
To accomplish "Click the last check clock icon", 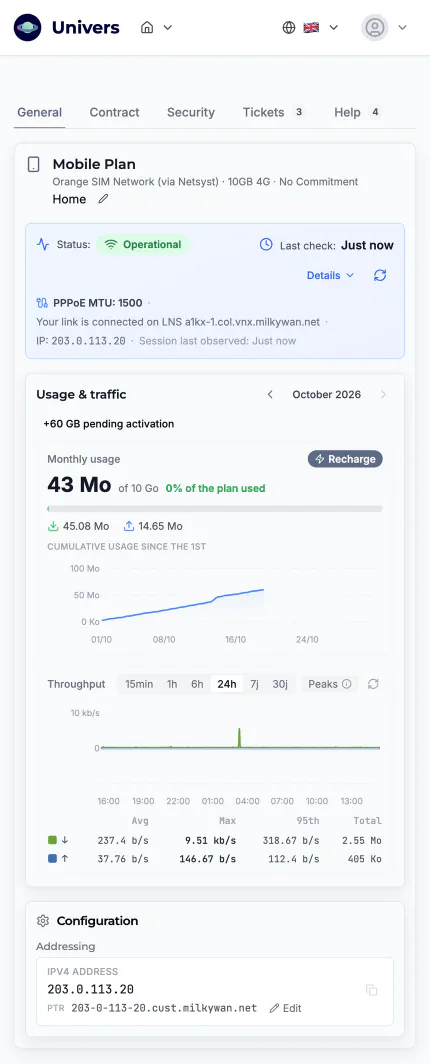I will point(267,244).
